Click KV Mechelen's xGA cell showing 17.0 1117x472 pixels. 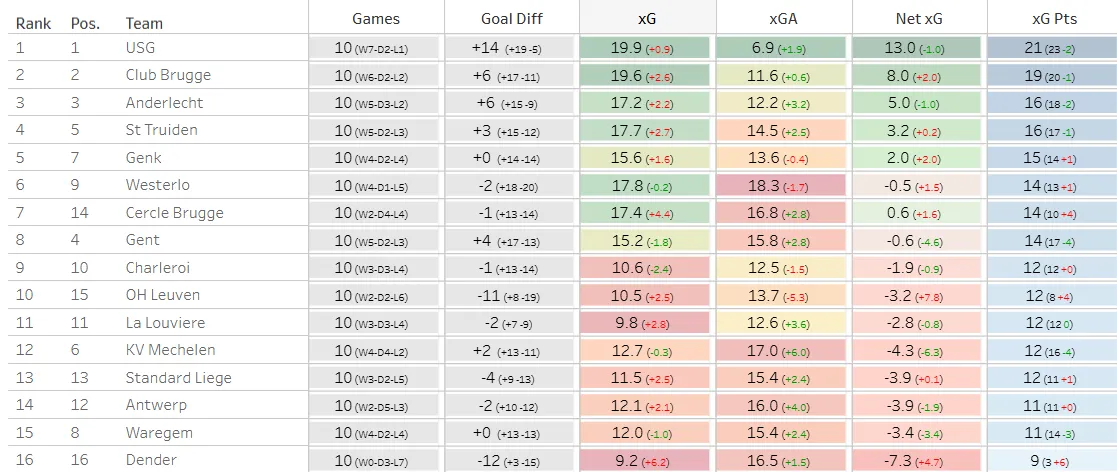[783, 350]
